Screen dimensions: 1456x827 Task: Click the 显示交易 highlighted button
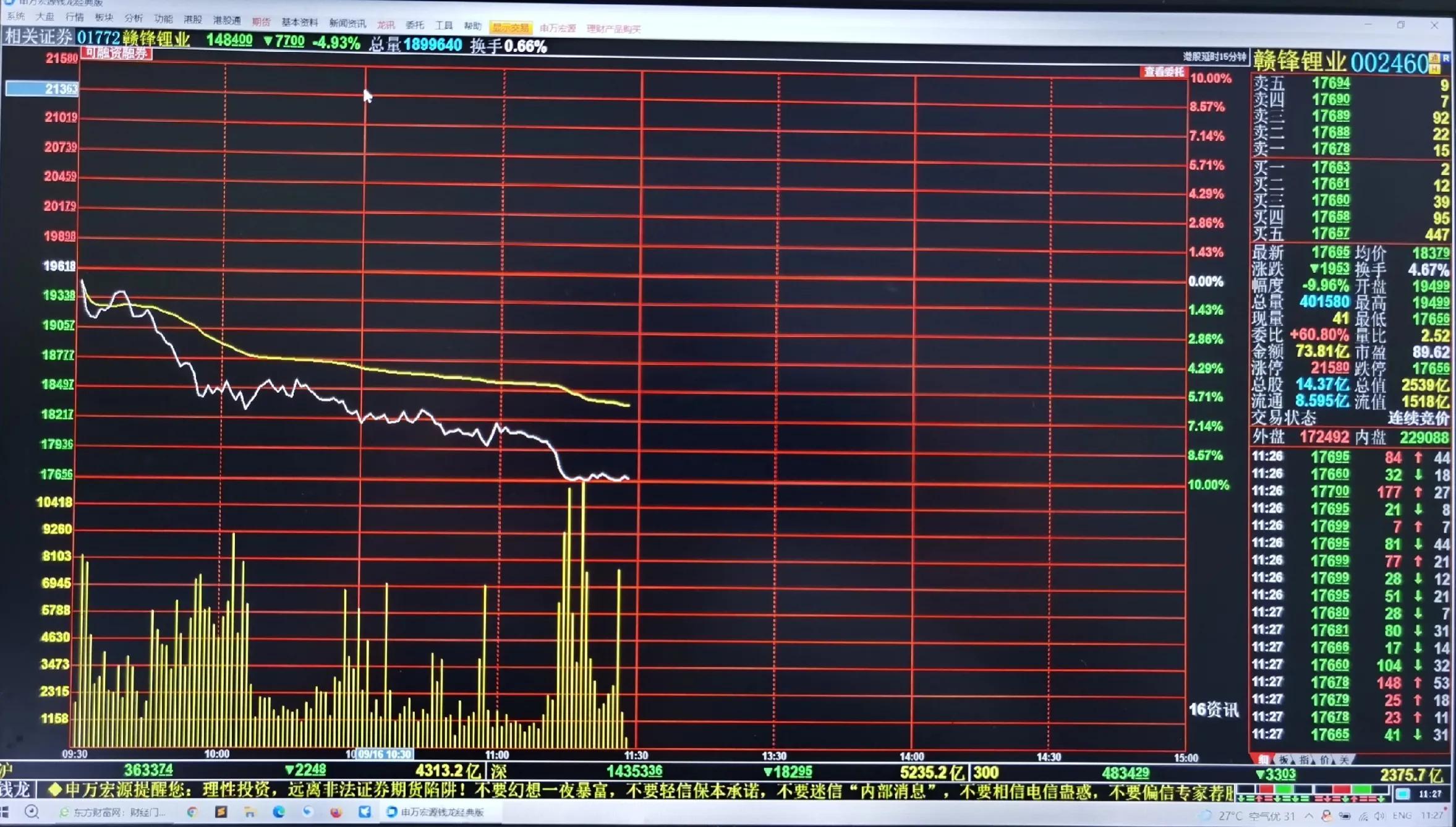[x=510, y=28]
